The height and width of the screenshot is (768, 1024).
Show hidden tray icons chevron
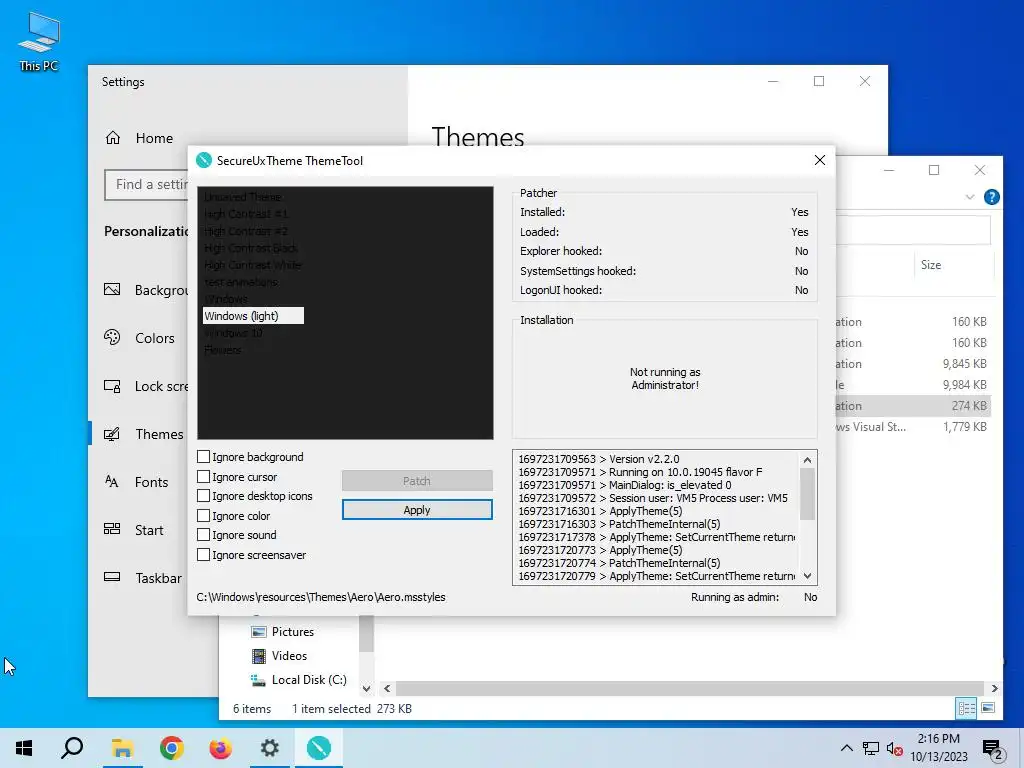[846, 748]
